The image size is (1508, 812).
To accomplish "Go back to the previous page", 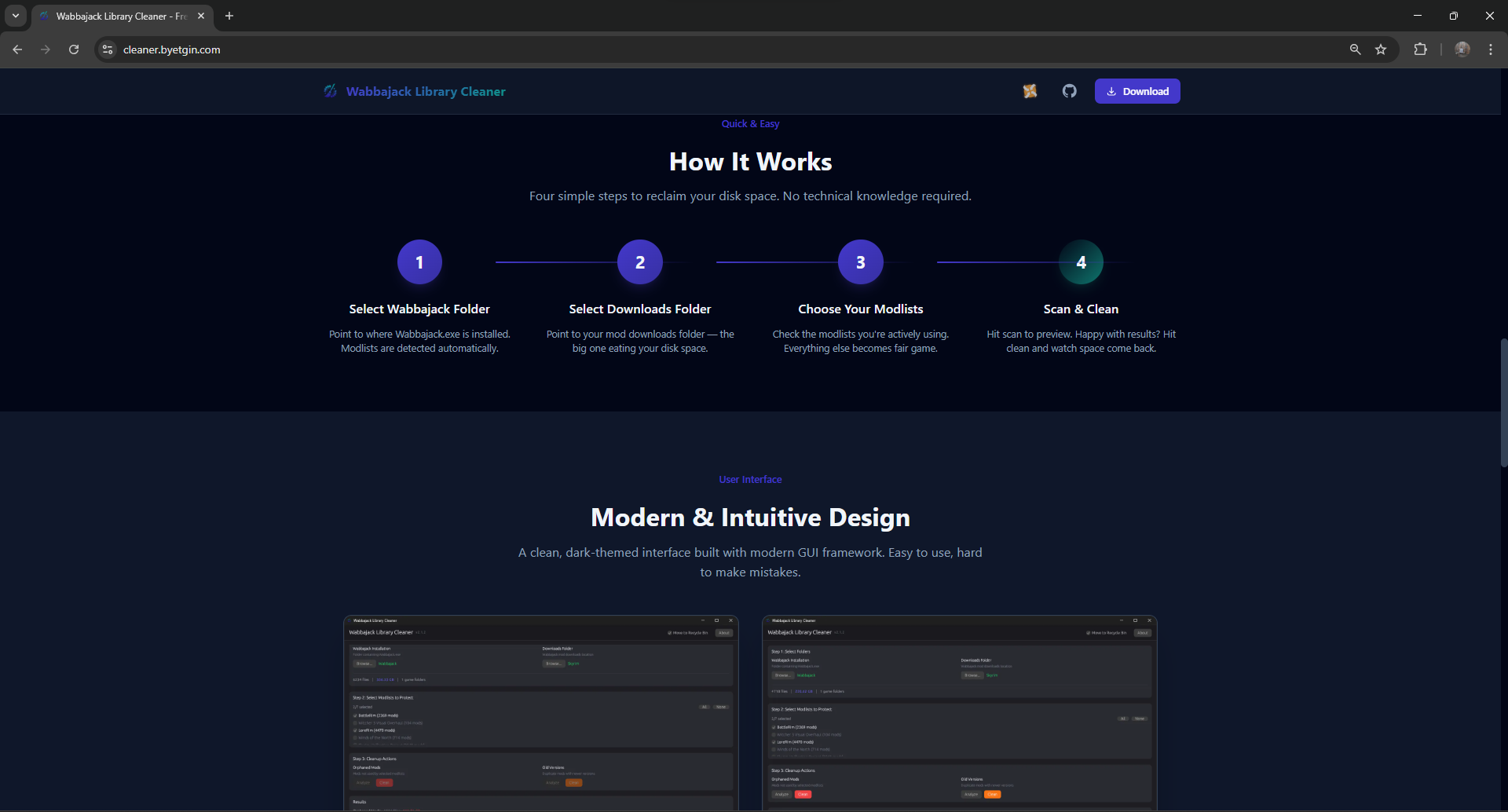I will [17, 49].
